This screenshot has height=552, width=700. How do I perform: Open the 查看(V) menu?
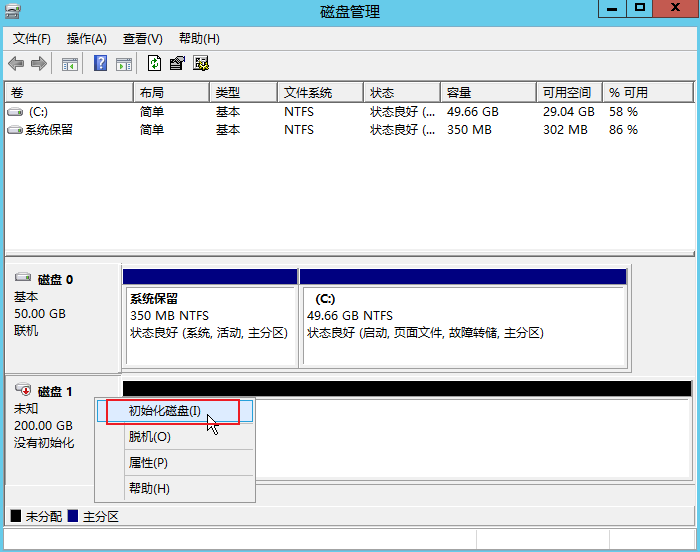(142, 39)
